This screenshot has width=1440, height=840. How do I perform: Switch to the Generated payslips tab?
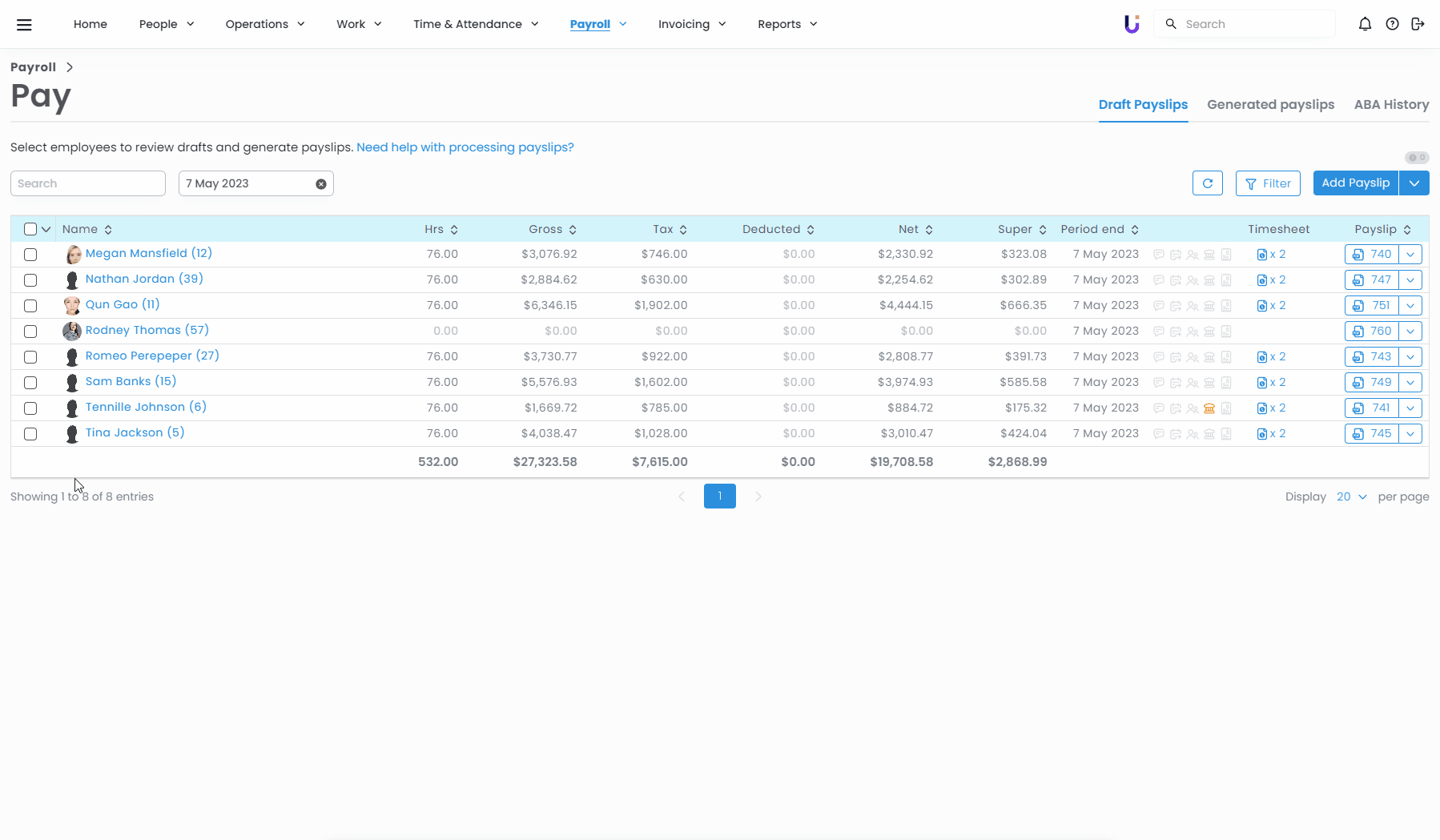(1270, 104)
